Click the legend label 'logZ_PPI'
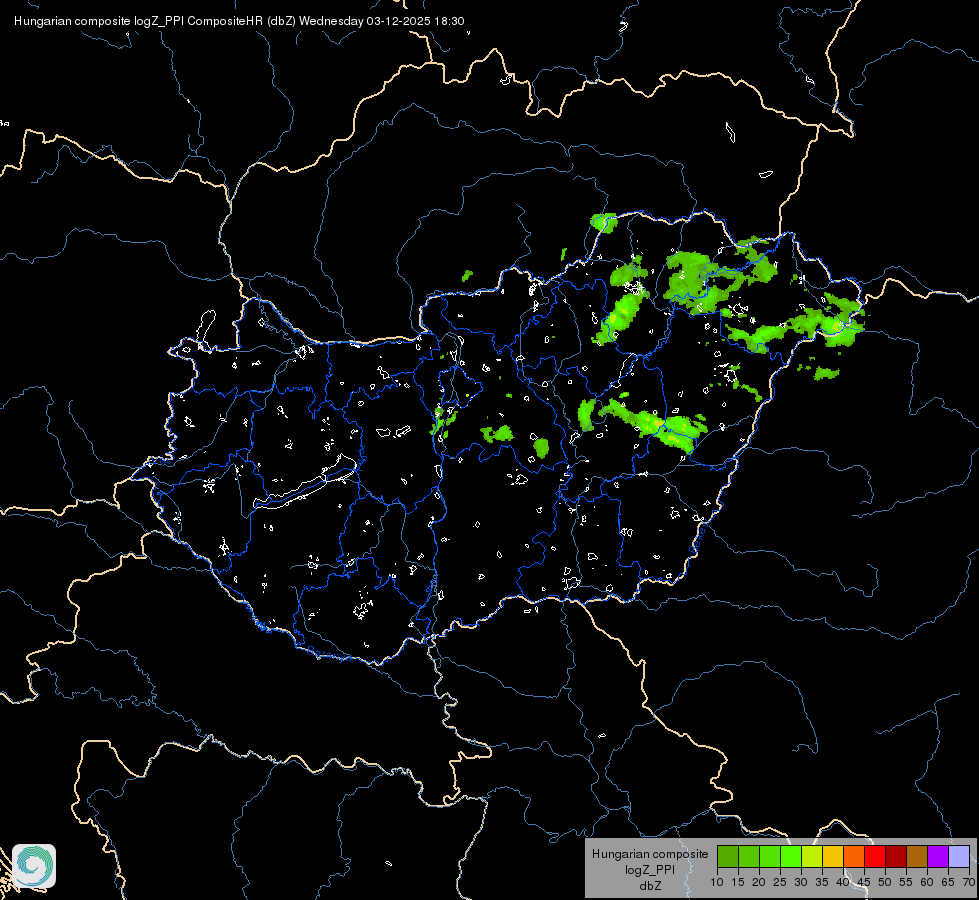The width and height of the screenshot is (979, 900). 650,870
